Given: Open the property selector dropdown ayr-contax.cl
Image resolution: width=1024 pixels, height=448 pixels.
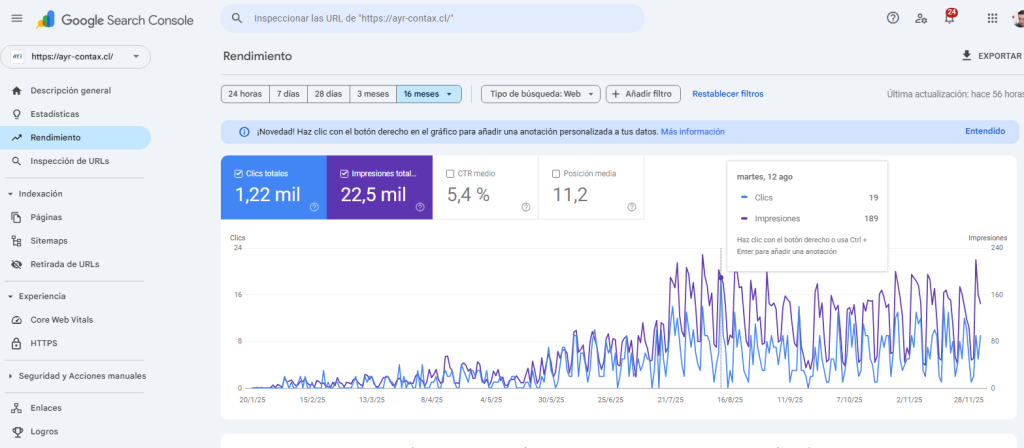Looking at the screenshot, I should coord(76,57).
